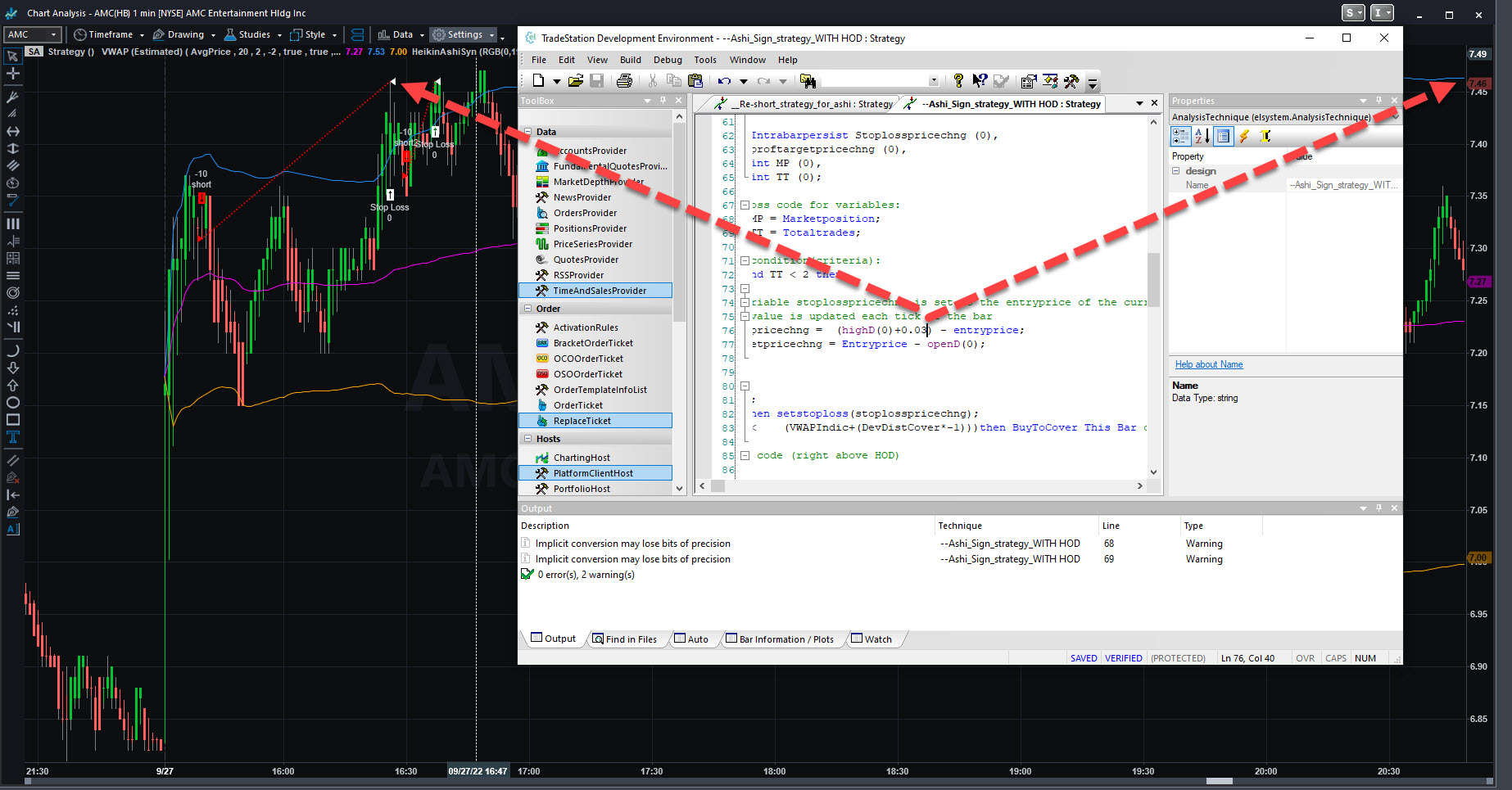Open the File menu
The image size is (1512, 790).
coord(538,60)
